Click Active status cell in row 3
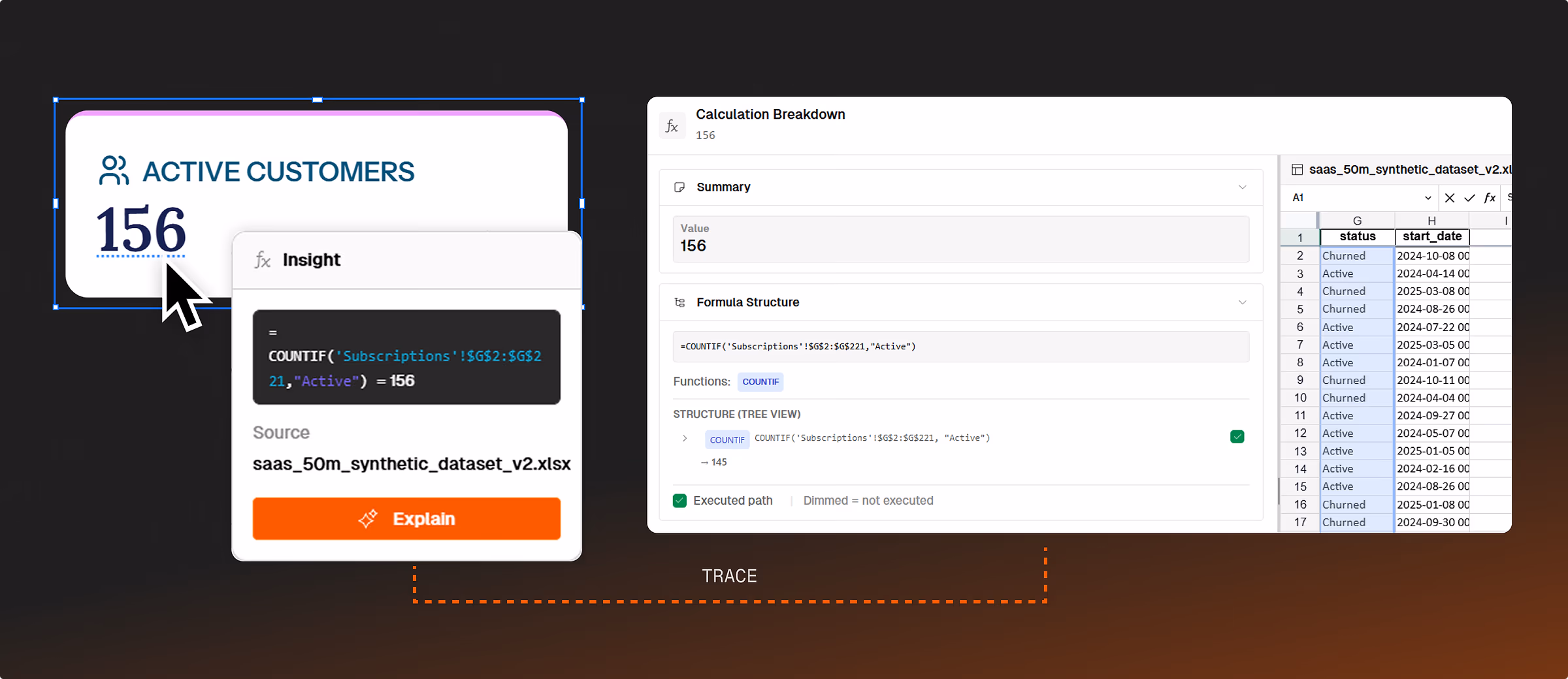1568x679 pixels. coord(1357,274)
